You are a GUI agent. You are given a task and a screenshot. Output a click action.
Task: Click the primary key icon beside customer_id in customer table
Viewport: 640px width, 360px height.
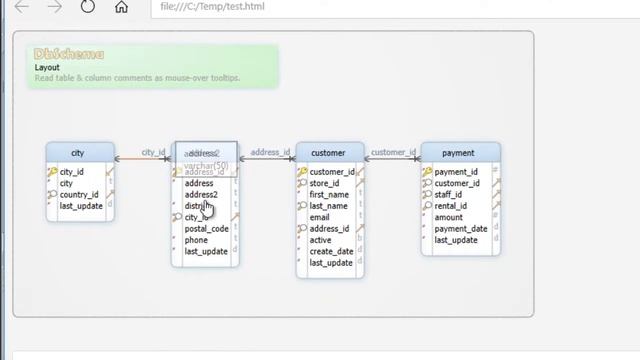tap(302, 171)
